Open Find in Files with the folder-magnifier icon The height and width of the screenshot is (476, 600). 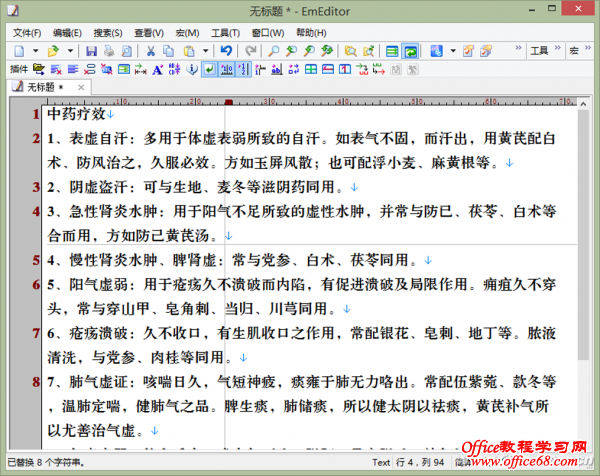click(351, 51)
